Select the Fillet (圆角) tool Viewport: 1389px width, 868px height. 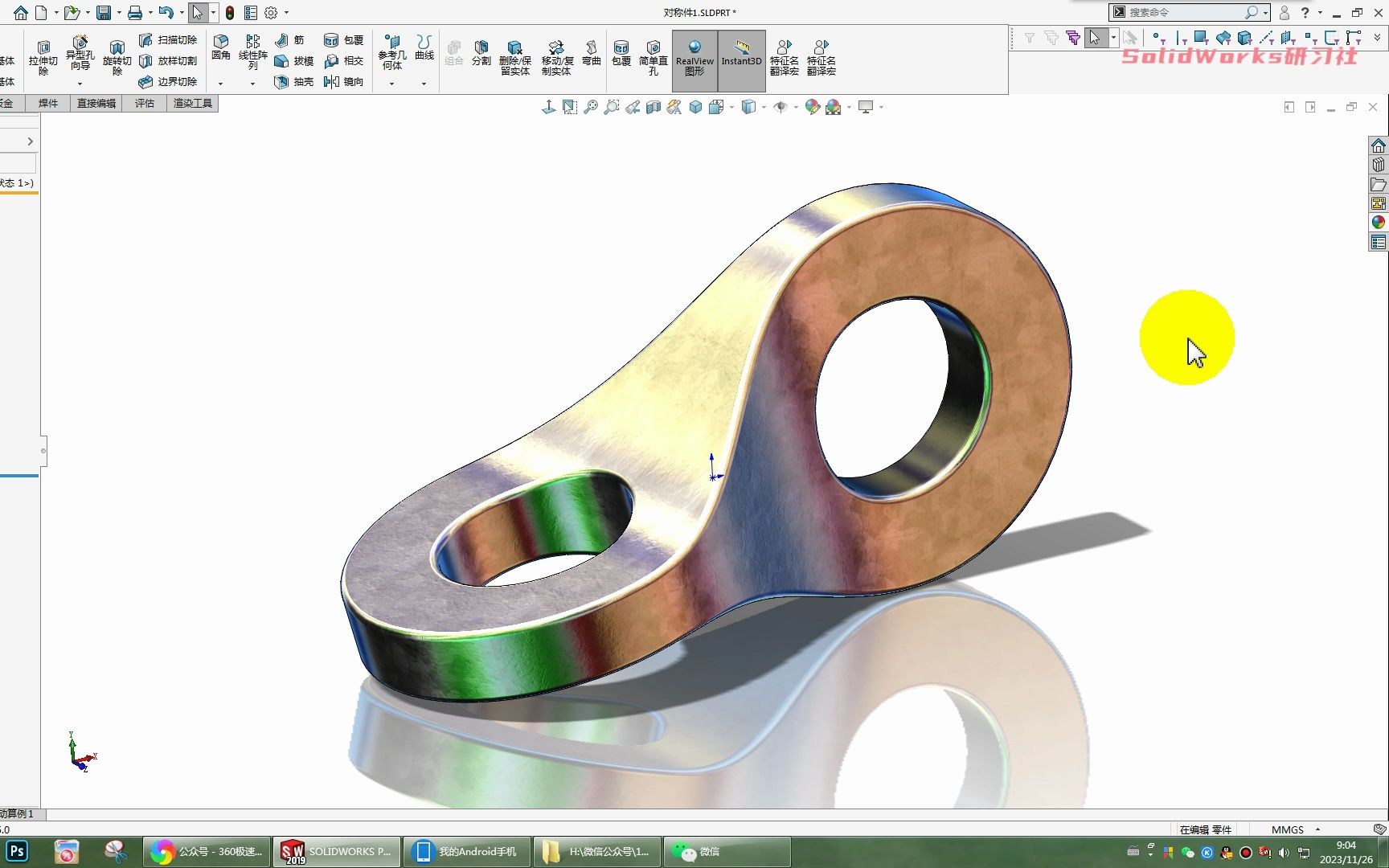click(221, 48)
